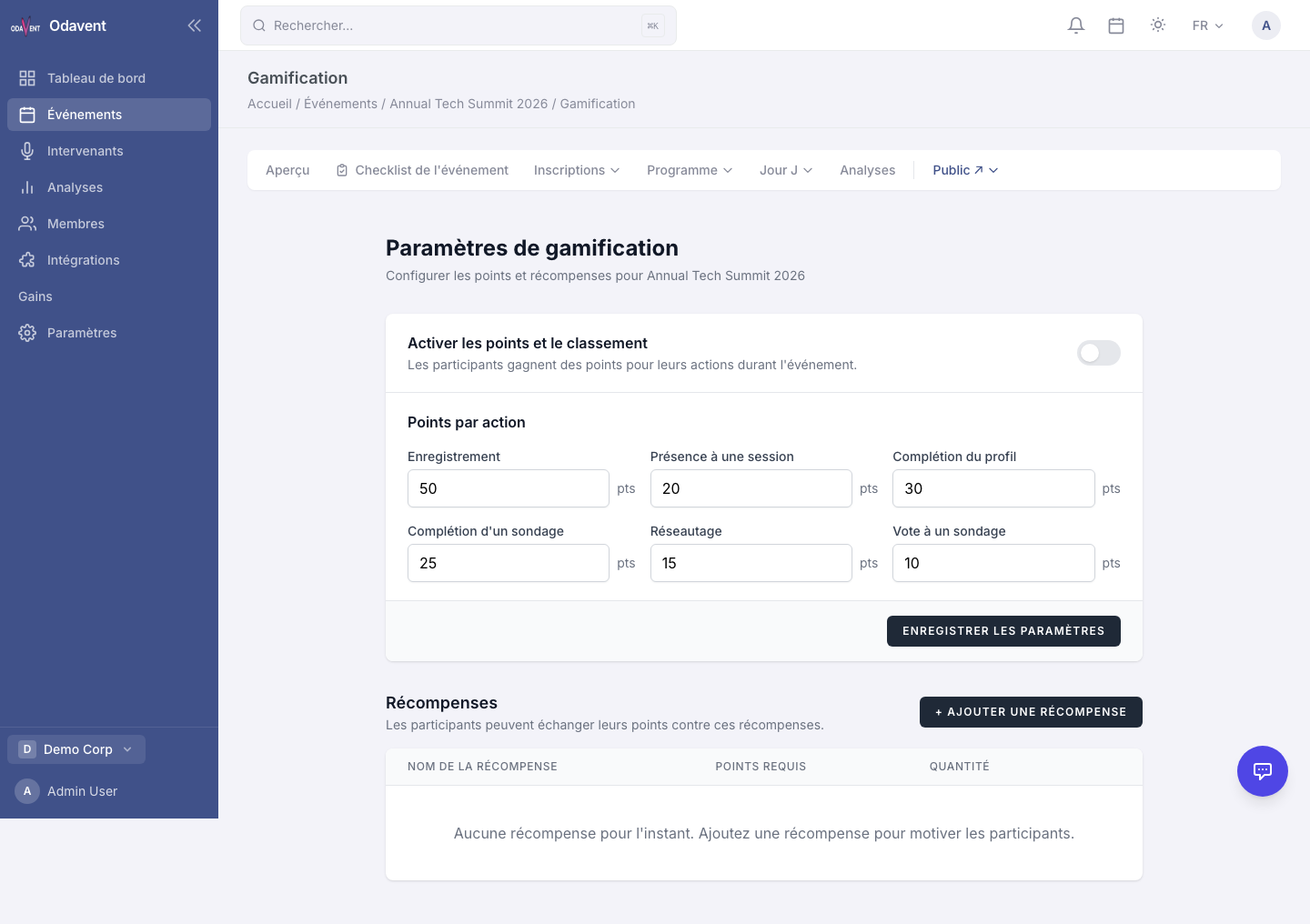
Task: Go to the Accueil breadcrumb link
Action: pyautogui.click(x=269, y=104)
